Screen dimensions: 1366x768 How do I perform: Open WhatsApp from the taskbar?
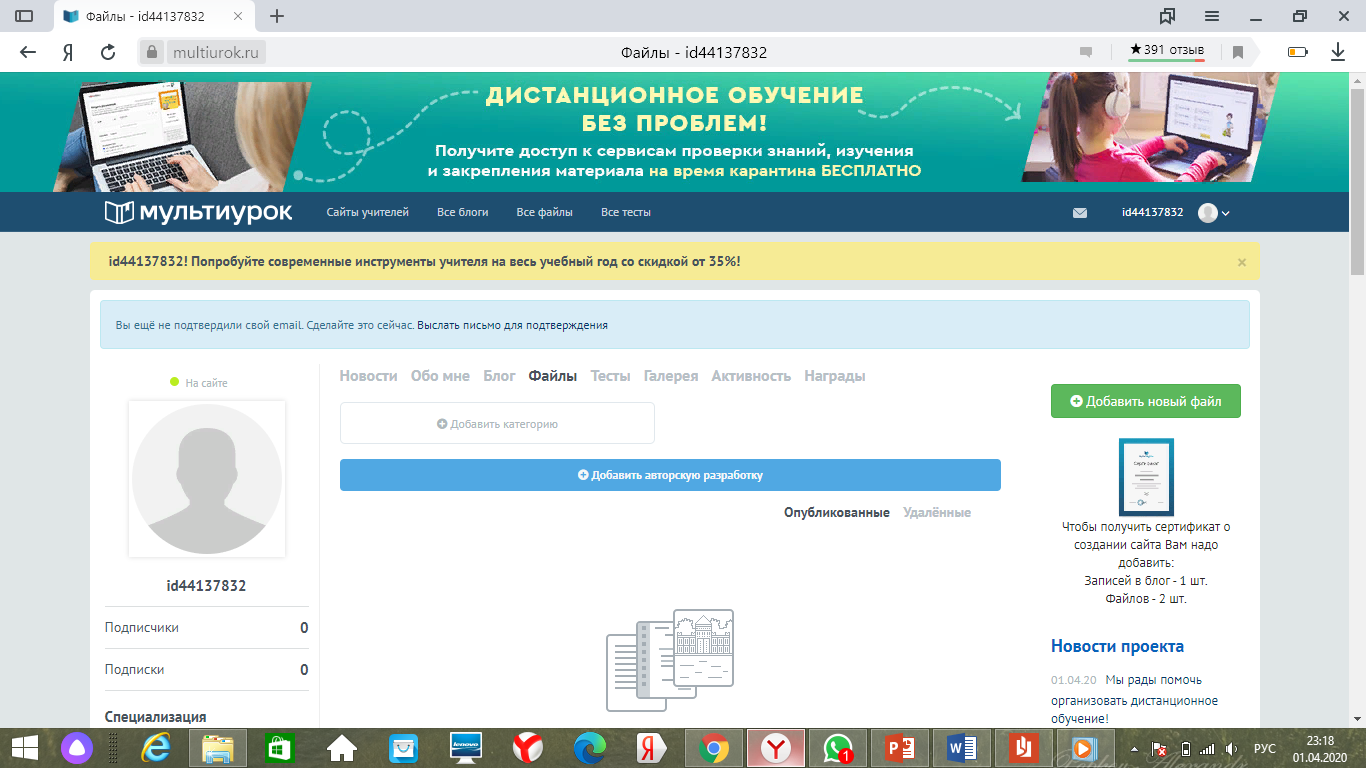pos(837,747)
